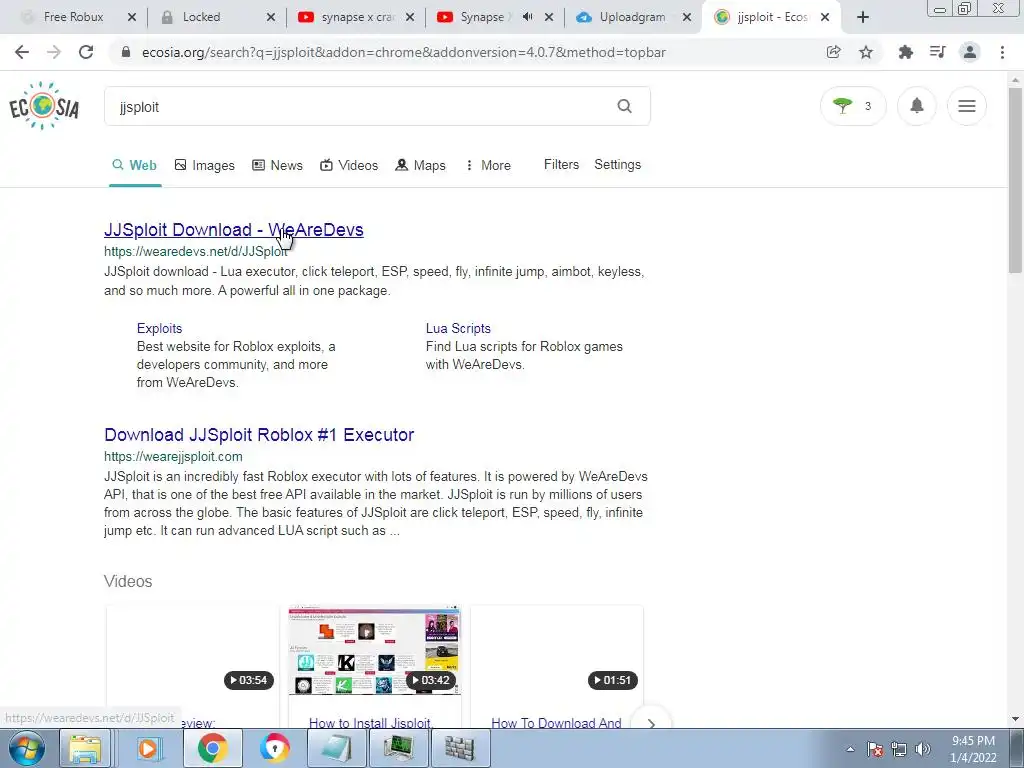The width and height of the screenshot is (1024, 768).
Task: Play the 03:54 video thumbnail
Action: (x=193, y=650)
